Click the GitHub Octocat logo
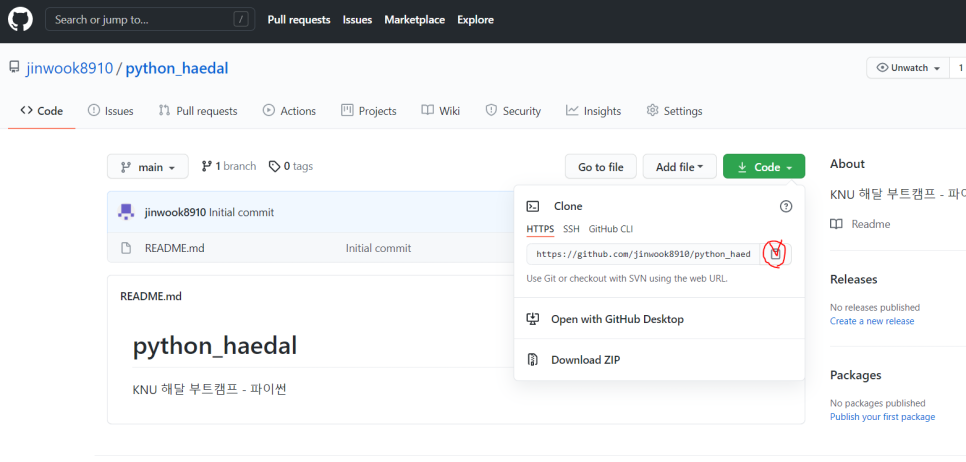Image resolution: width=966 pixels, height=462 pixels. click(21, 20)
